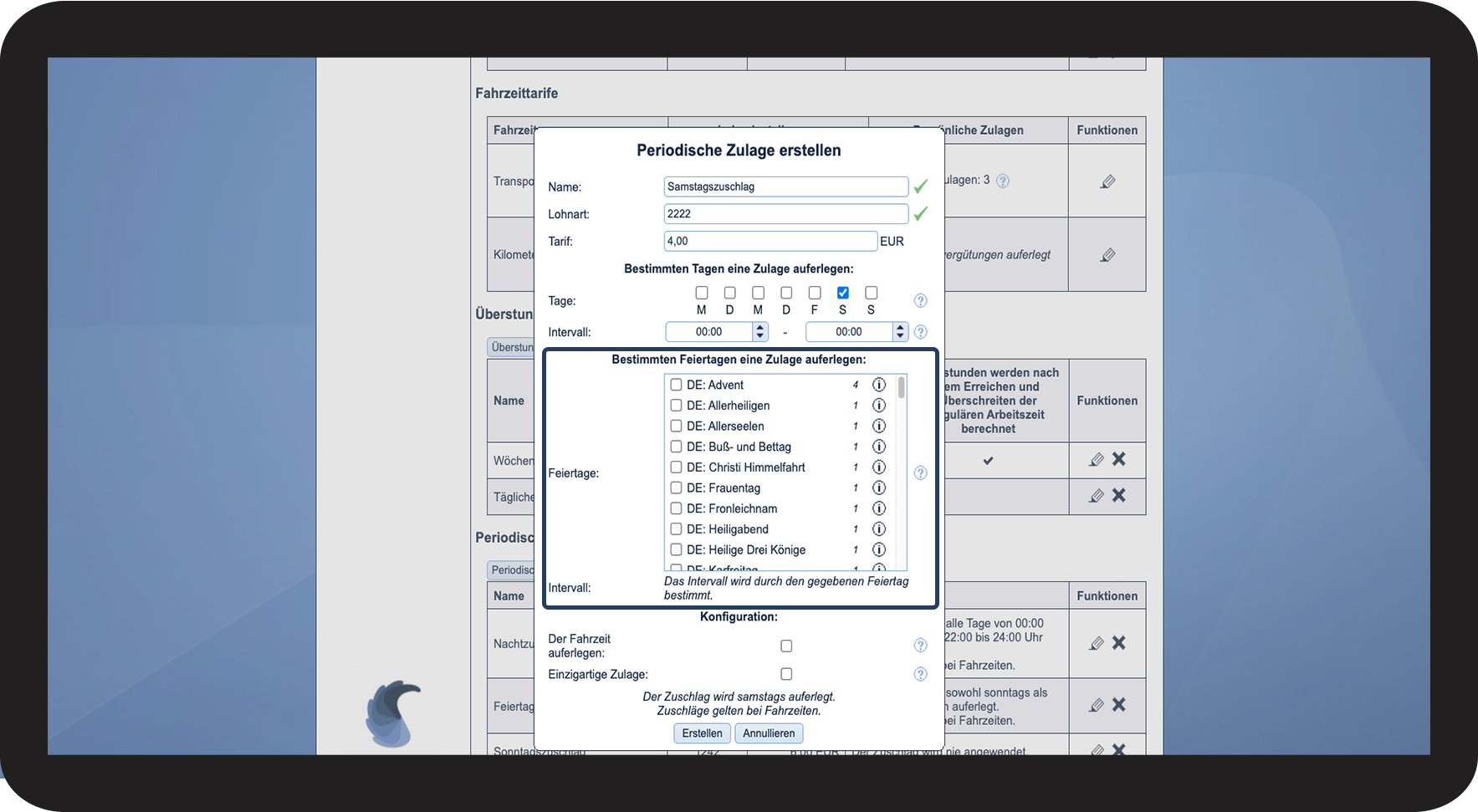The image size is (1478, 812).
Task: Decrease the interval start time with down arrow
Action: tap(760, 336)
